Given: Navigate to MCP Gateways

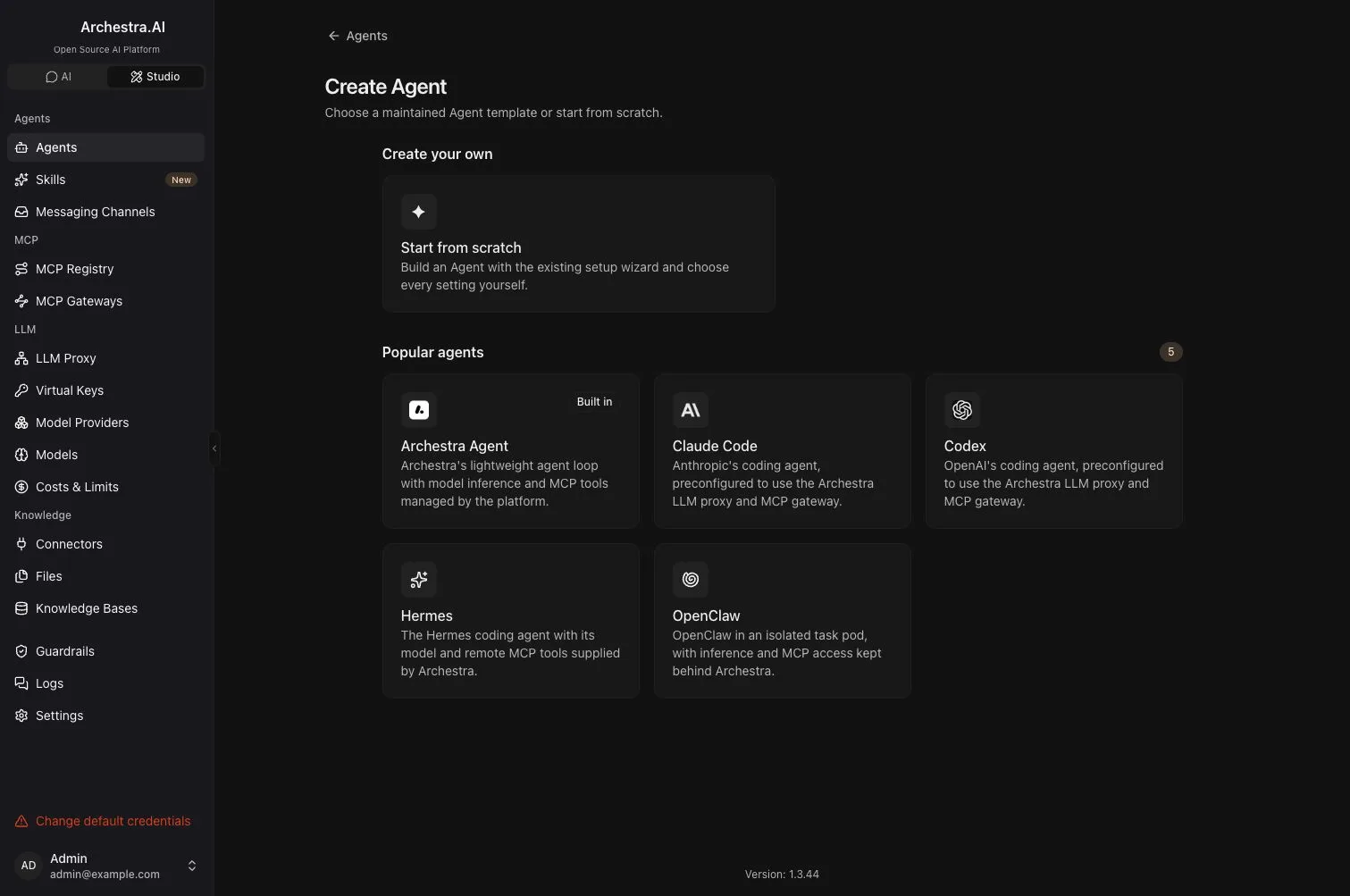Looking at the screenshot, I should pos(105,301).
